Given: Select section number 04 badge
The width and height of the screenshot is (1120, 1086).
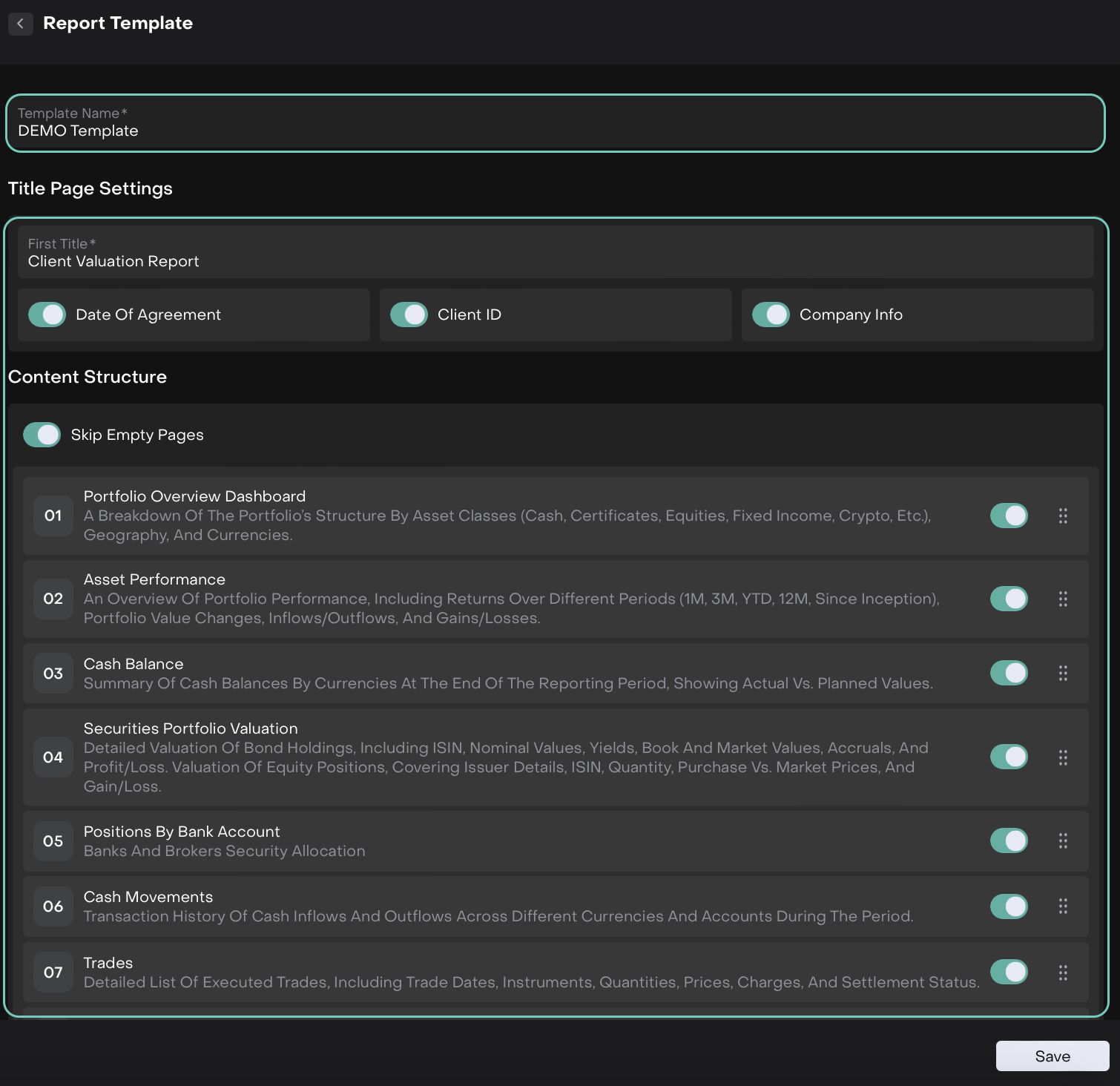Looking at the screenshot, I should (53, 757).
